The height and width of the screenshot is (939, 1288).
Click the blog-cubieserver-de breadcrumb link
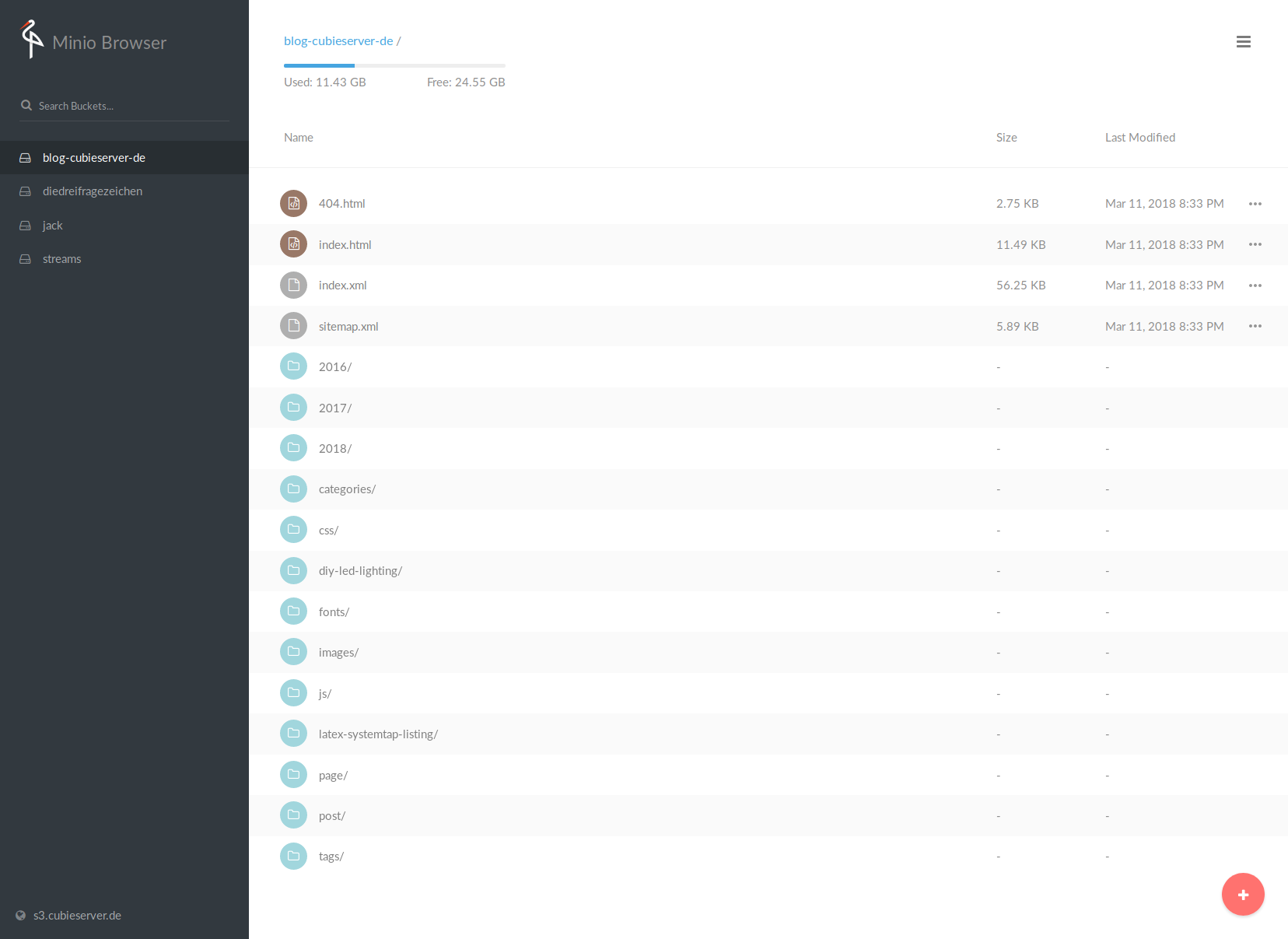(x=338, y=41)
